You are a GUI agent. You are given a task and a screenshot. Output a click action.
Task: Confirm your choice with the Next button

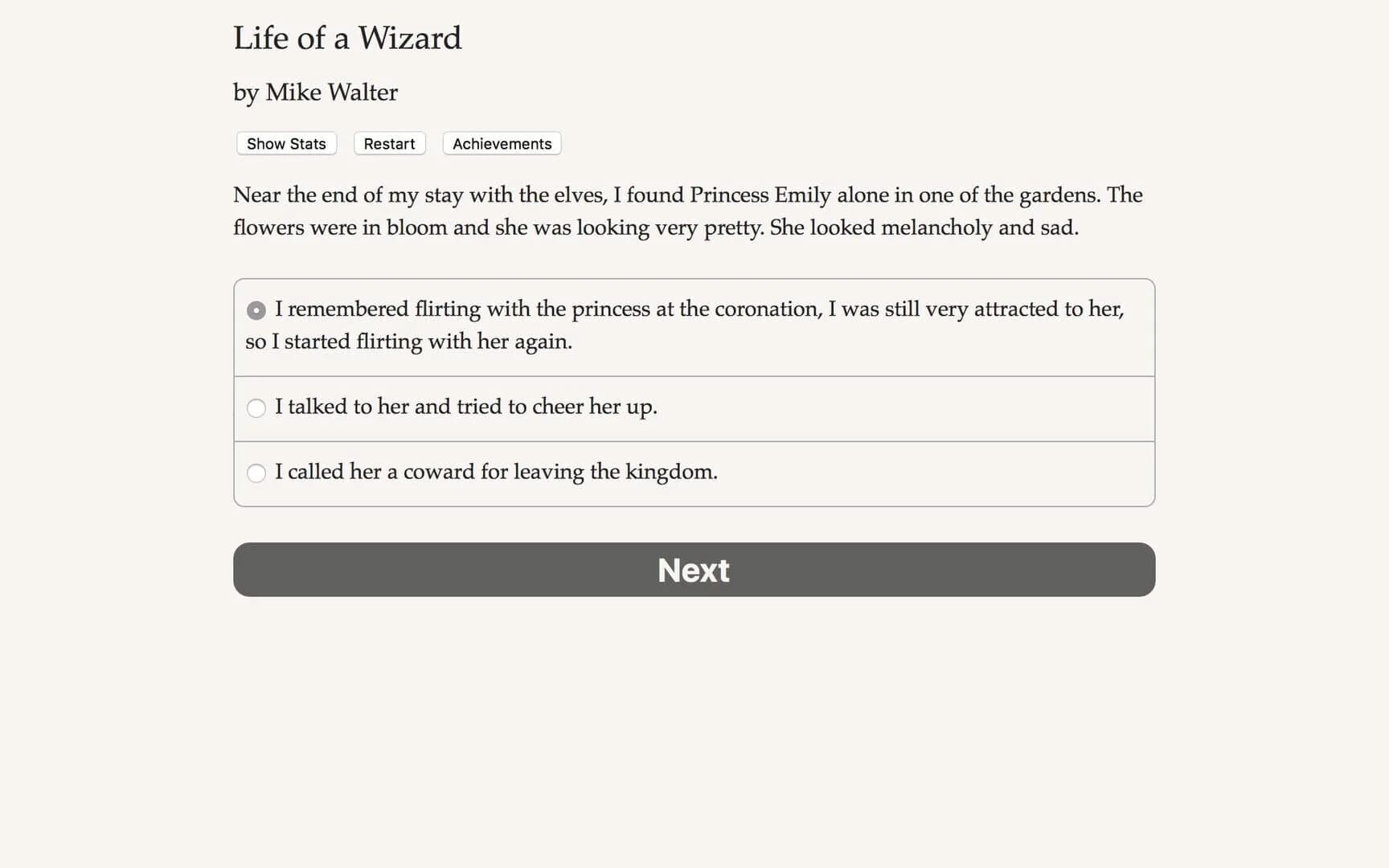click(x=693, y=570)
